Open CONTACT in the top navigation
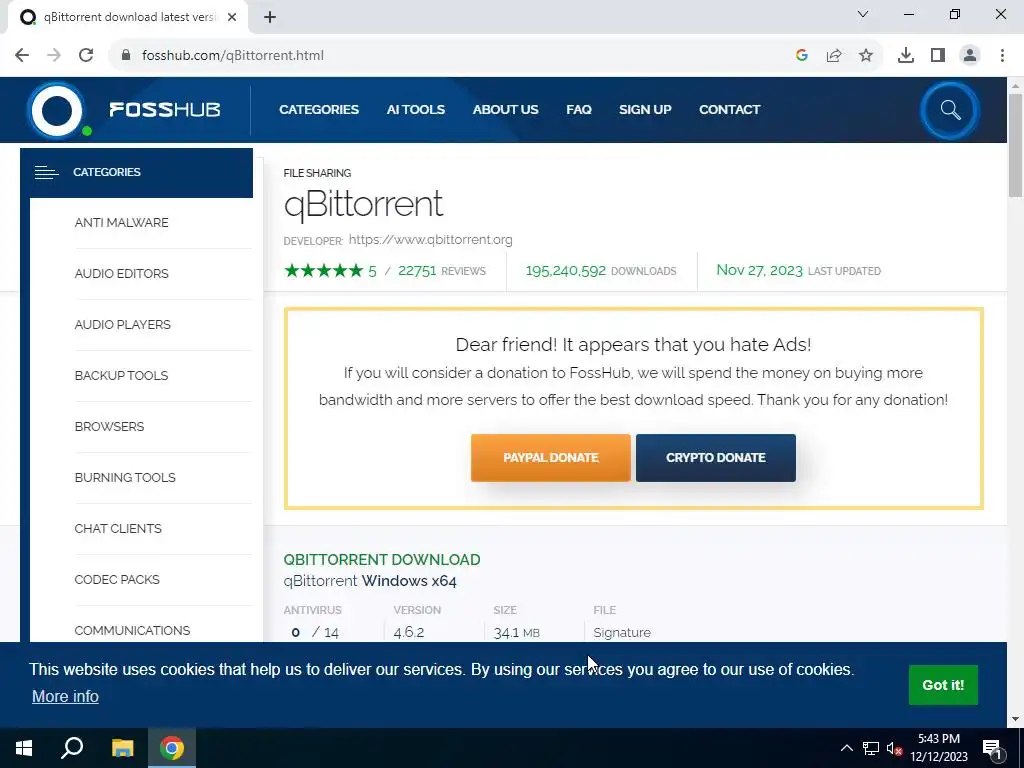This screenshot has width=1024, height=768. 729,110
